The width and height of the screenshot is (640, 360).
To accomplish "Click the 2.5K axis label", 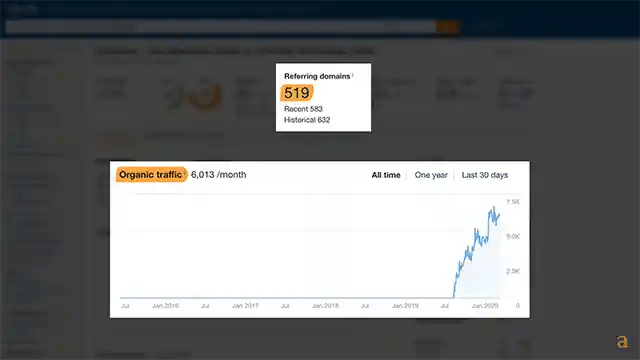I will (513, 271).
